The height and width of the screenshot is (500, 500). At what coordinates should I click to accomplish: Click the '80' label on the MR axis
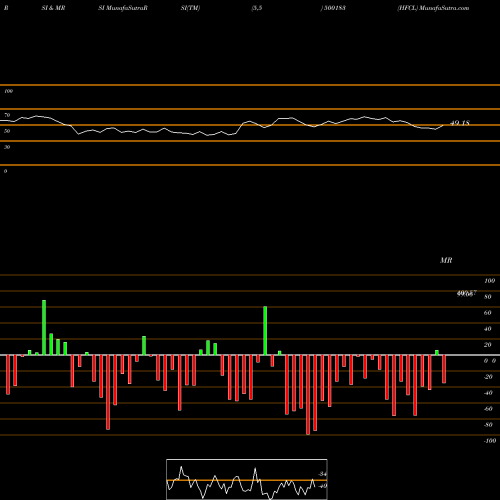click(x=488, y=297)
